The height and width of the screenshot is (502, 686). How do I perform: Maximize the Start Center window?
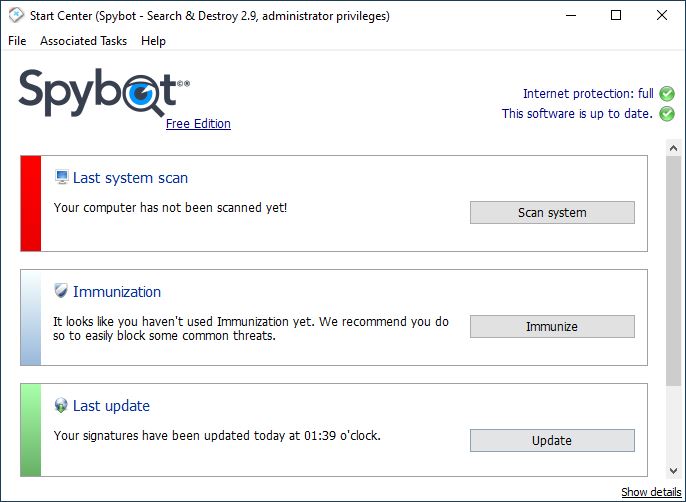(616, 15)
